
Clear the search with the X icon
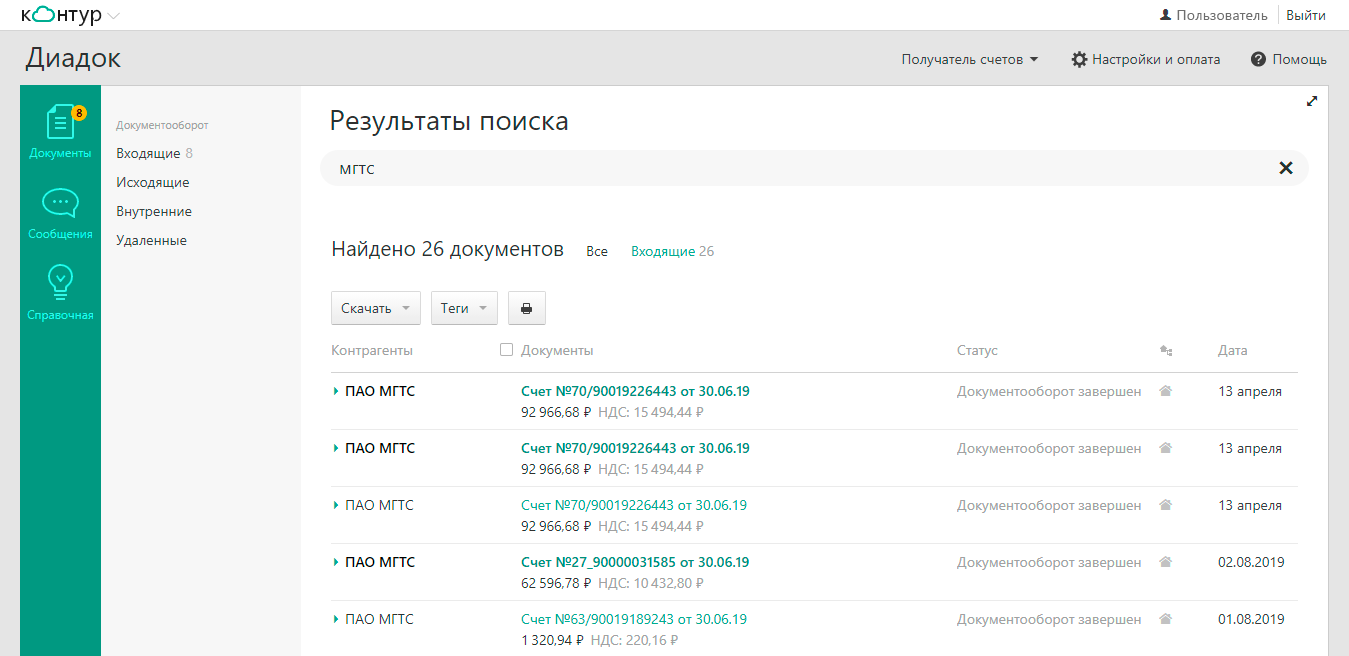(1286, 168)
